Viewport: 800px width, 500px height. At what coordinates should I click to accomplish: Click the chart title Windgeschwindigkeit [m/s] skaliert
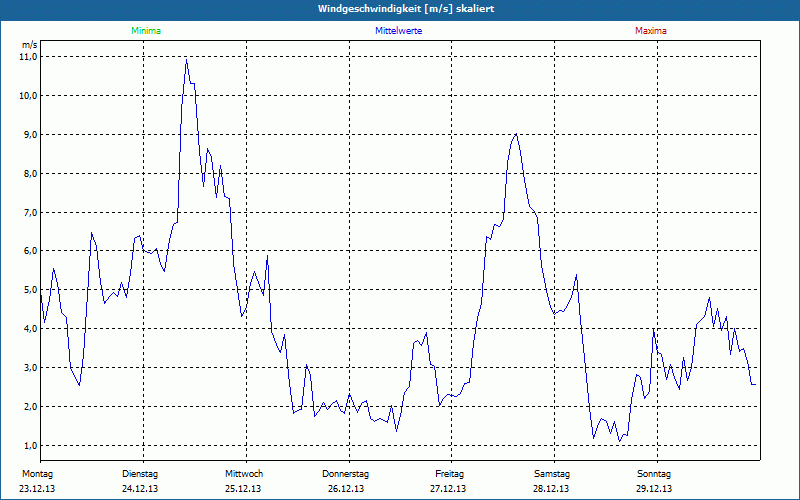[406, 9]
